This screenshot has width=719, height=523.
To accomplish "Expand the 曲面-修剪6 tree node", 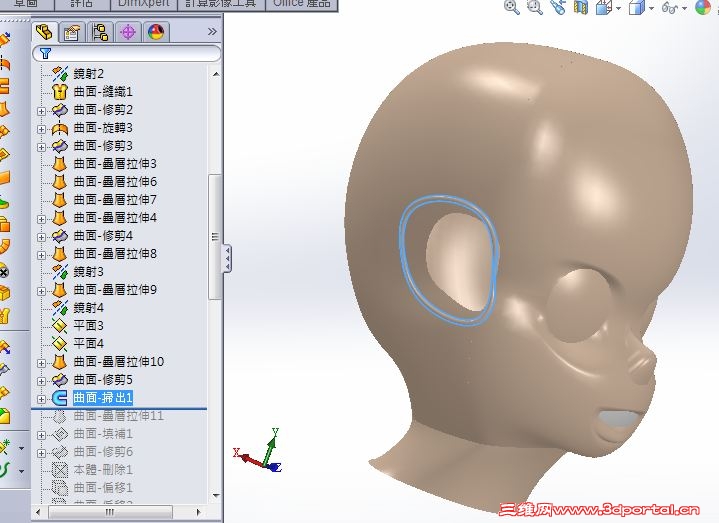I will click(41, 453).
